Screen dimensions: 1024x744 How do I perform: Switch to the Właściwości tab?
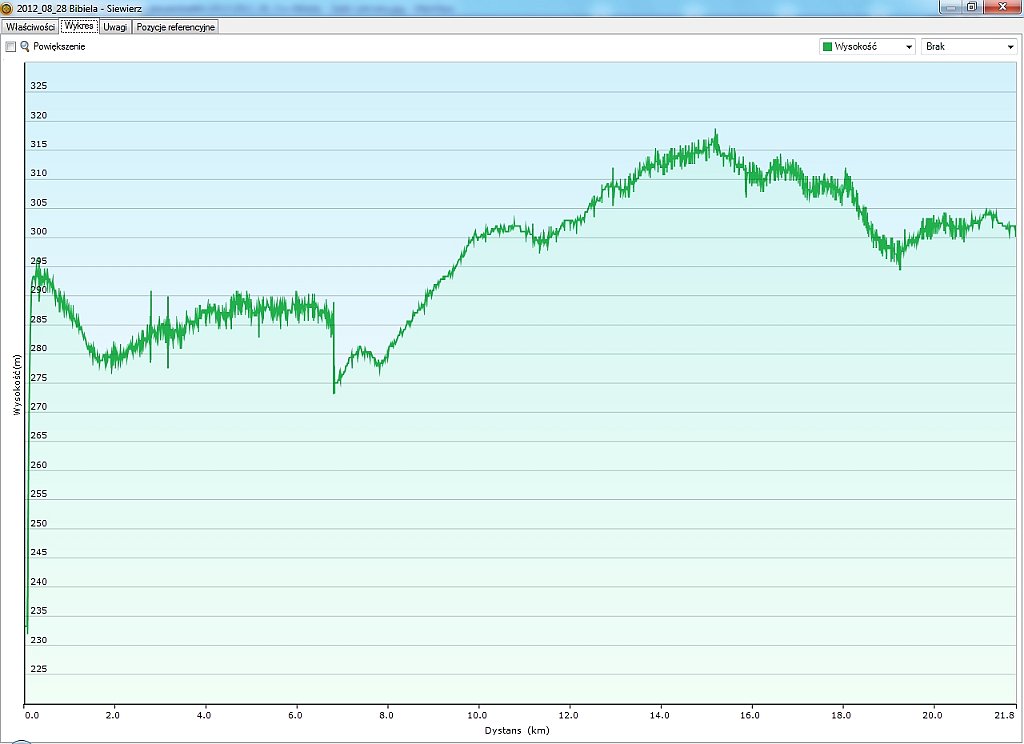coord(30,27)
